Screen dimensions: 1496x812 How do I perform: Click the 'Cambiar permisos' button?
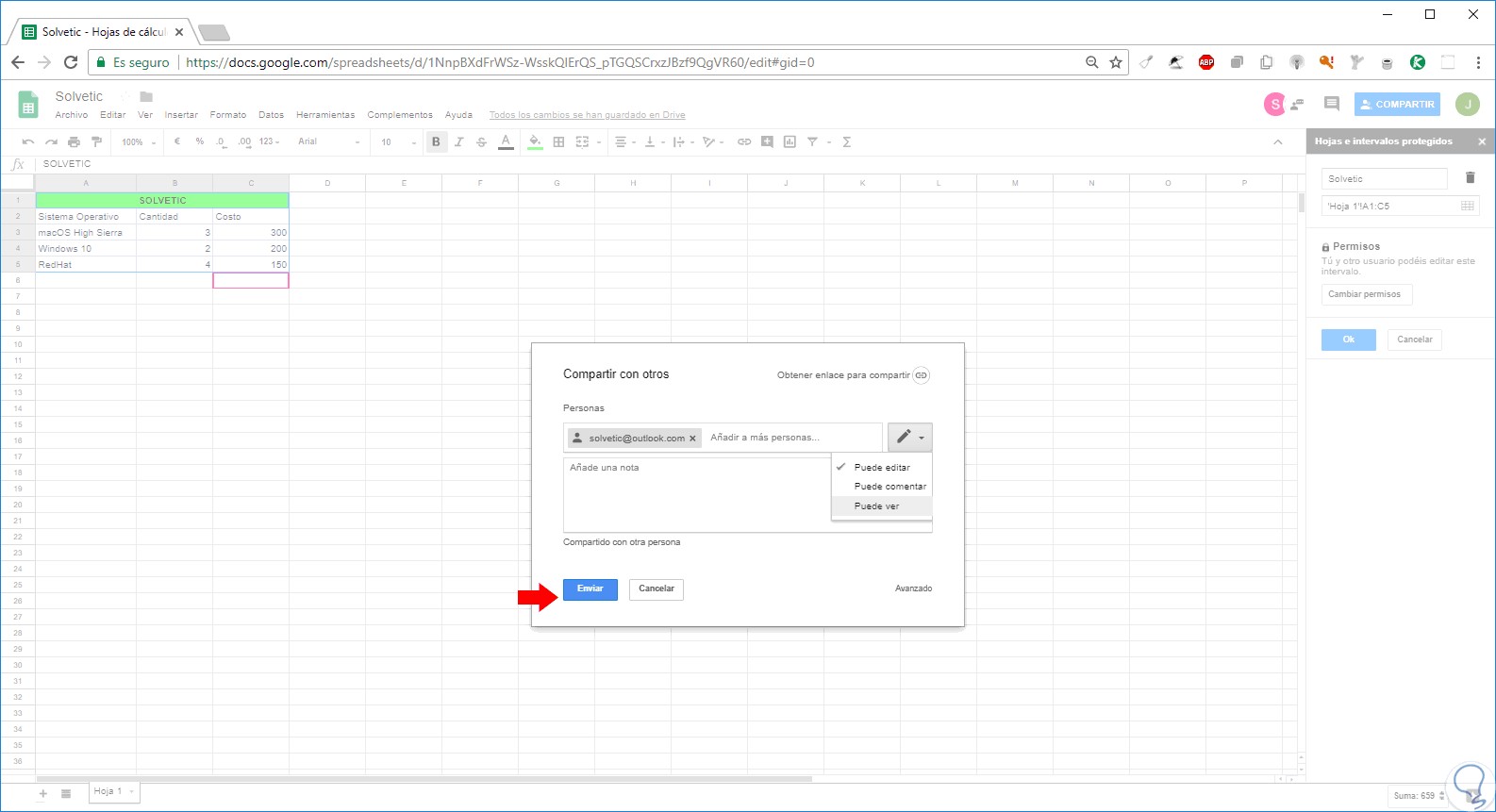[x=1366, y=294]
